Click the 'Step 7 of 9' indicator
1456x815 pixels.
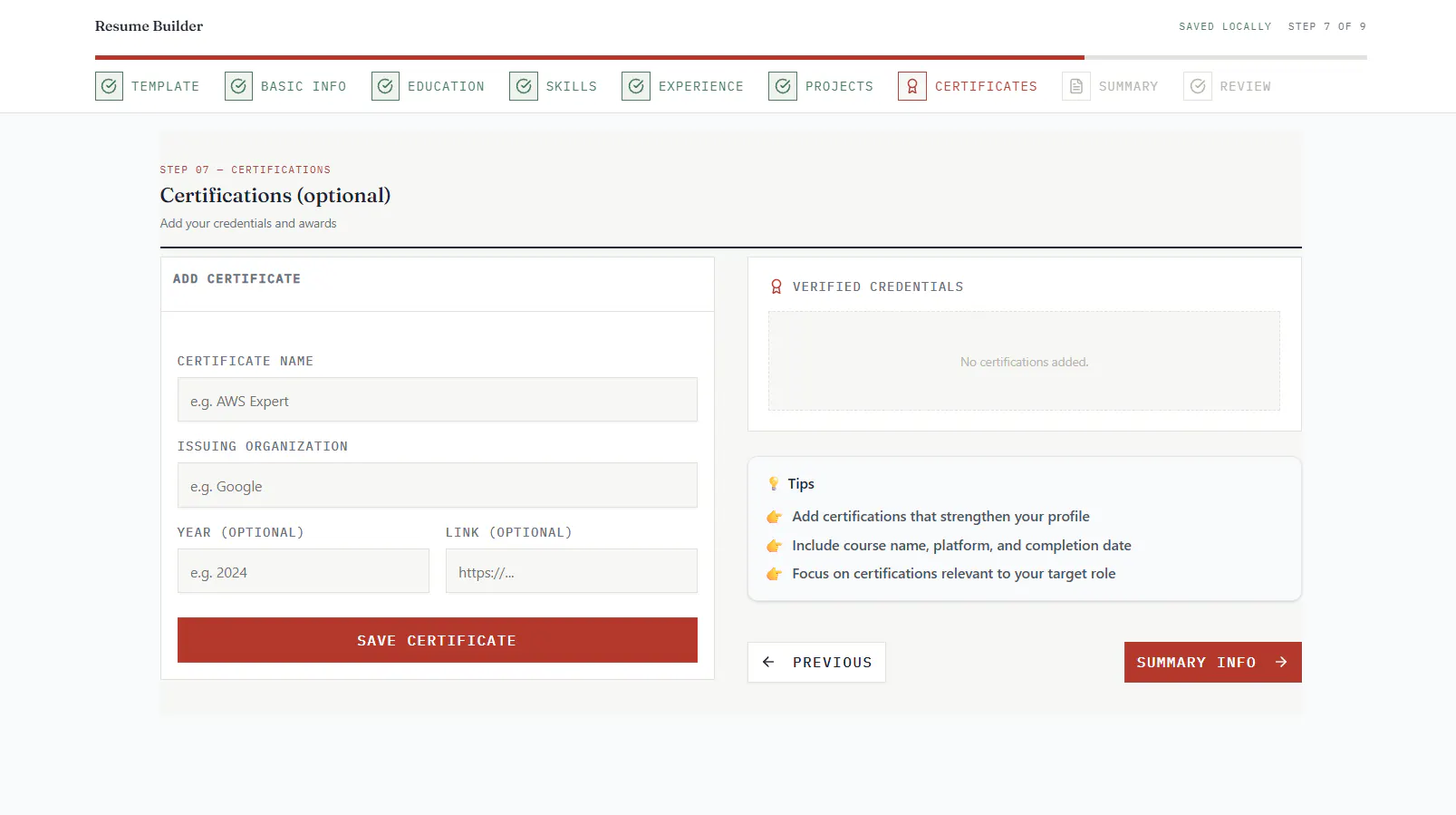(1327, 26)
